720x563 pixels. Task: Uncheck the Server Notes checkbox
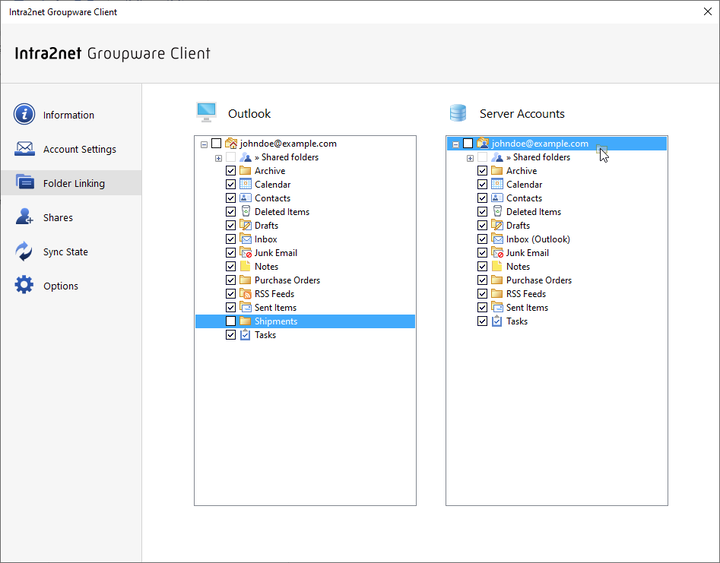pyautogui.click(x=482, y=266)
